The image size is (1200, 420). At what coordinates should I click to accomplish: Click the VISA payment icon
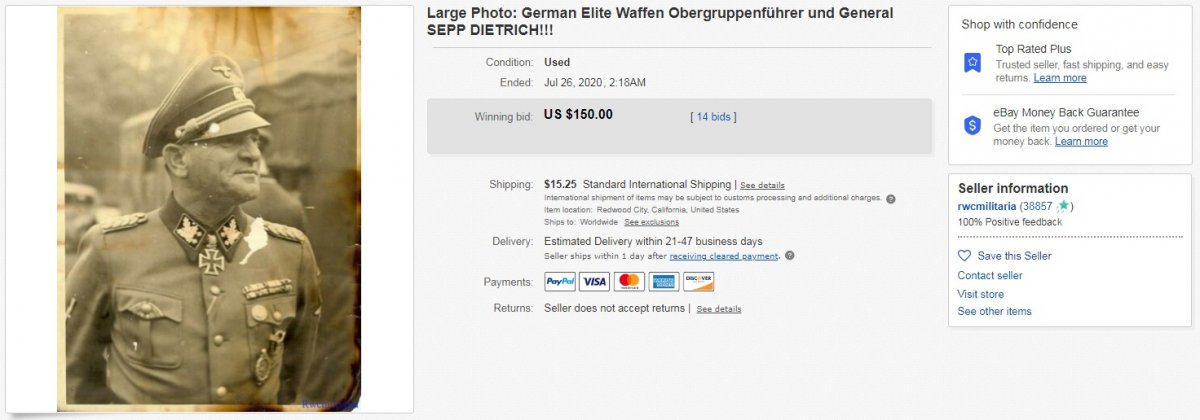[x=594, y=282]
